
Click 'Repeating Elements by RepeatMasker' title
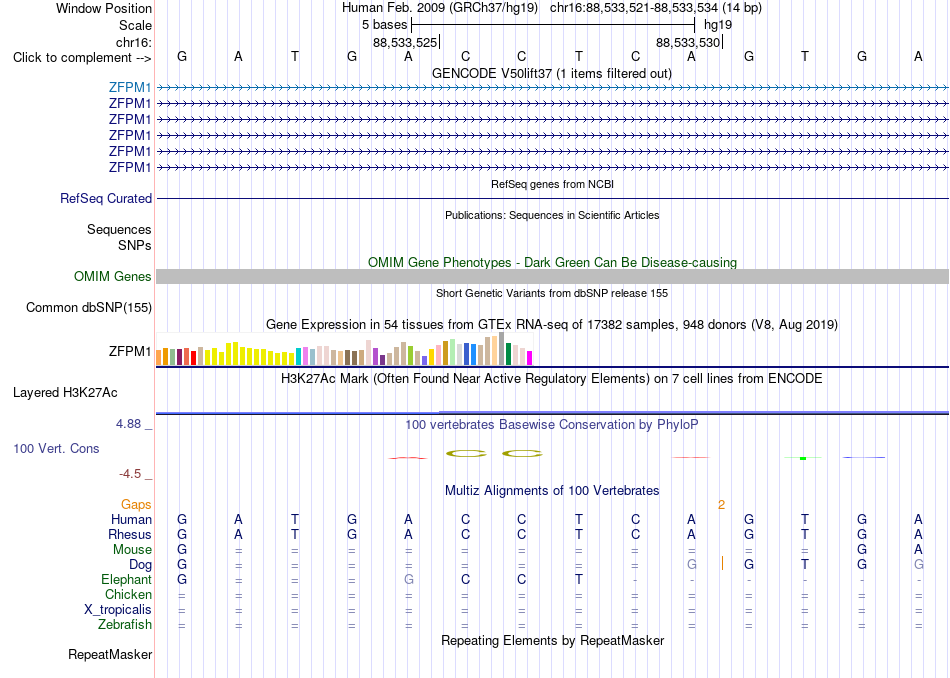coord(553,640)
